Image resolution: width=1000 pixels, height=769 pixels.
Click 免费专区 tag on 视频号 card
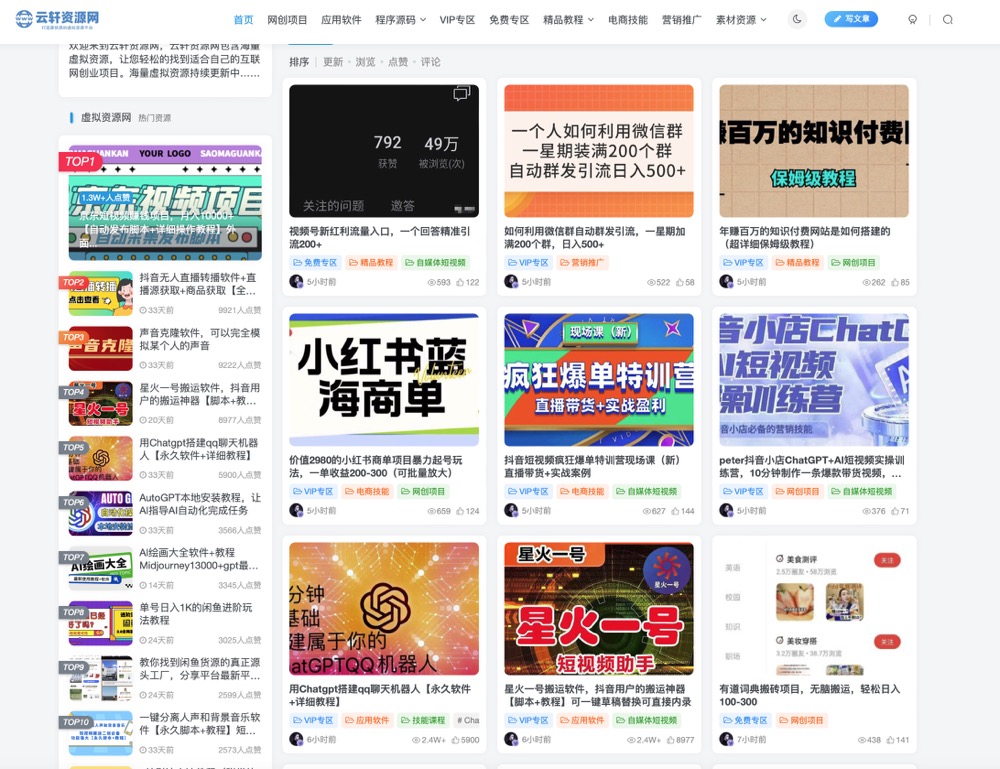(315, 263)
